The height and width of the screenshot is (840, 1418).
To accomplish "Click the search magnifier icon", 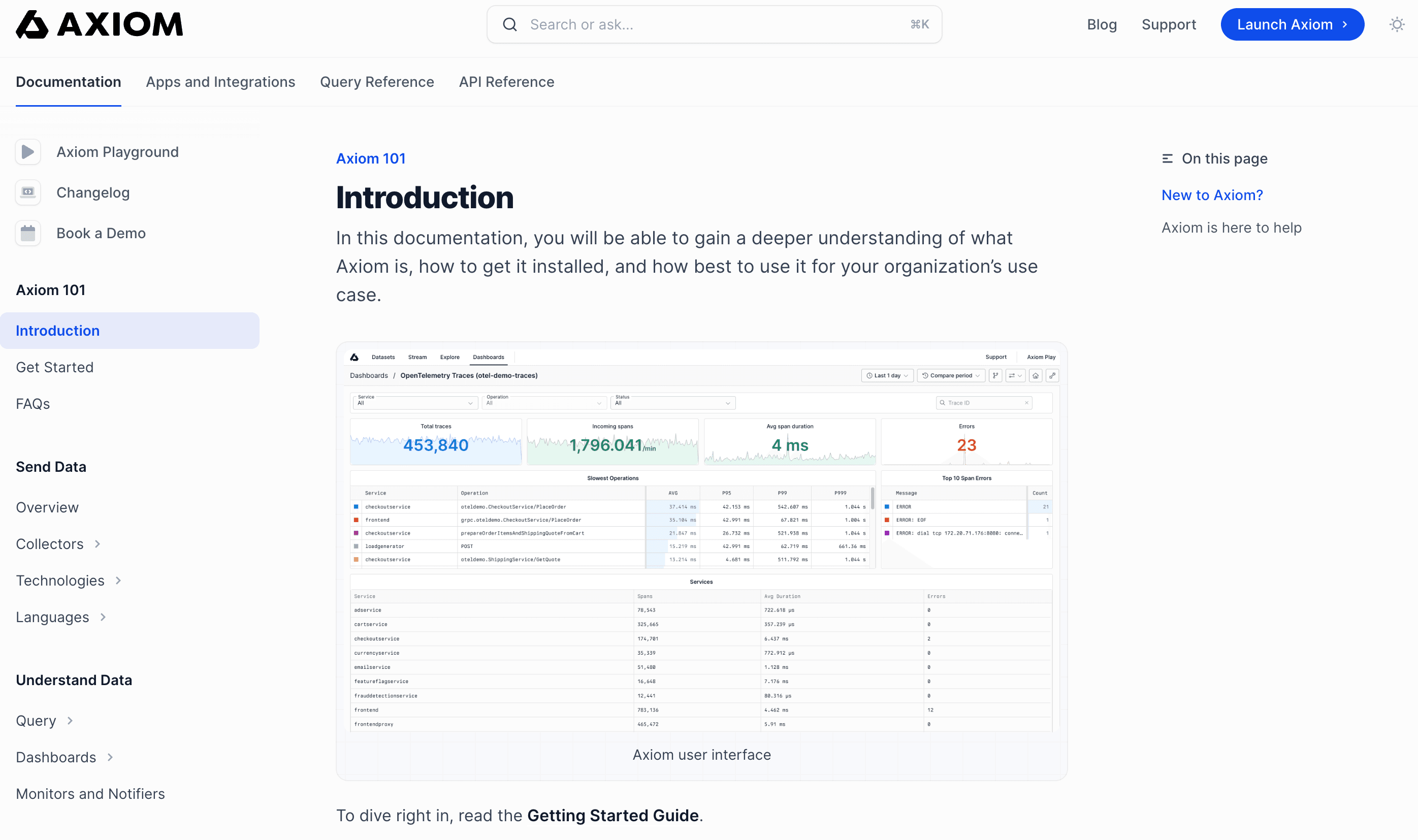I will click(x=509, y=24).
